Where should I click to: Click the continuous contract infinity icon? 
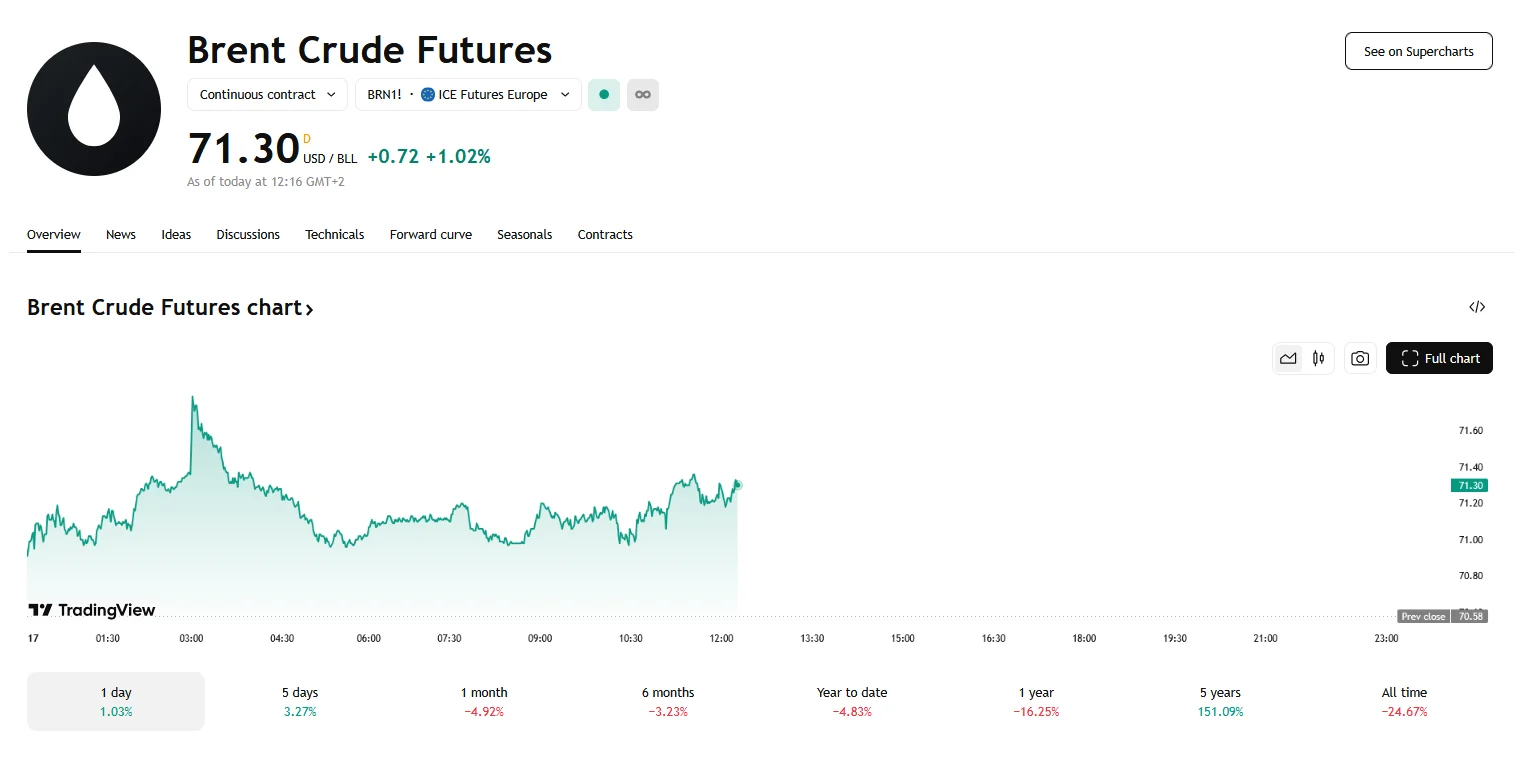(x=643, y=95)
